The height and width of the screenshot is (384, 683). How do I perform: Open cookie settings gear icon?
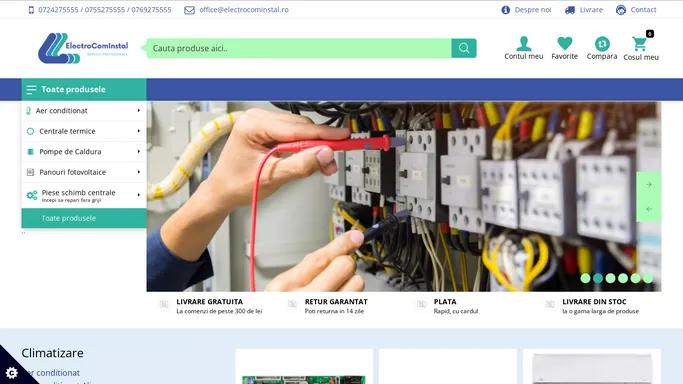click(12, 373)
